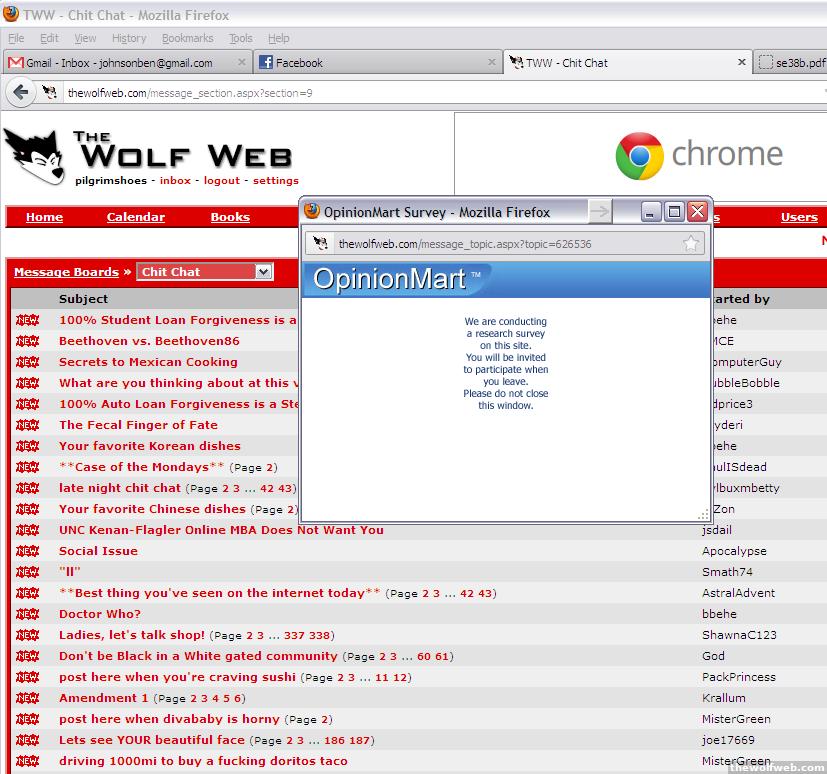The image size is (827, 774).
Task: Click the Chrome logo advertisement
Action: 698,155
